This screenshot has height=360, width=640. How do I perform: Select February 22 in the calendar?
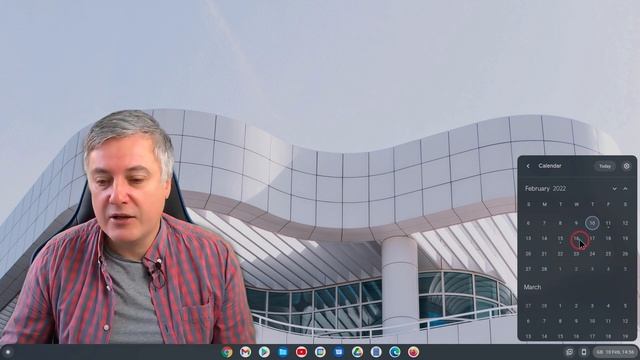[560, 254]
